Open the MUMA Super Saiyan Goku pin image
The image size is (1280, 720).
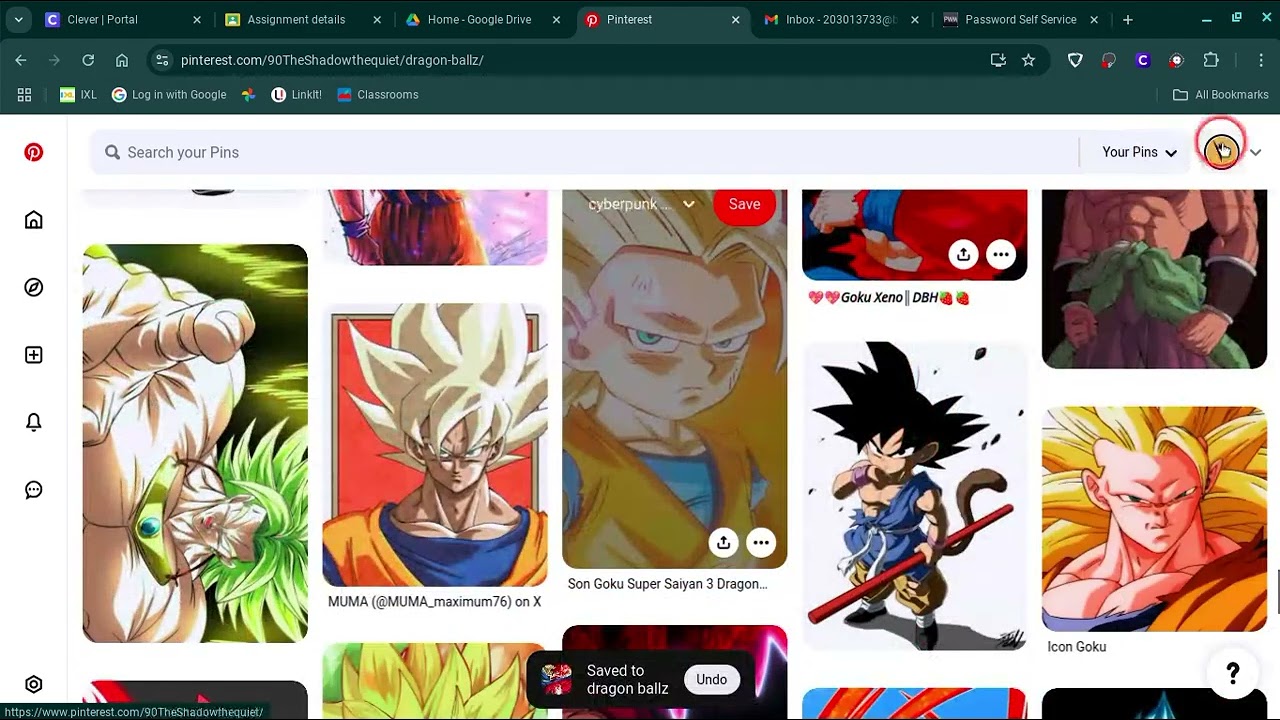tap(435, 445)
